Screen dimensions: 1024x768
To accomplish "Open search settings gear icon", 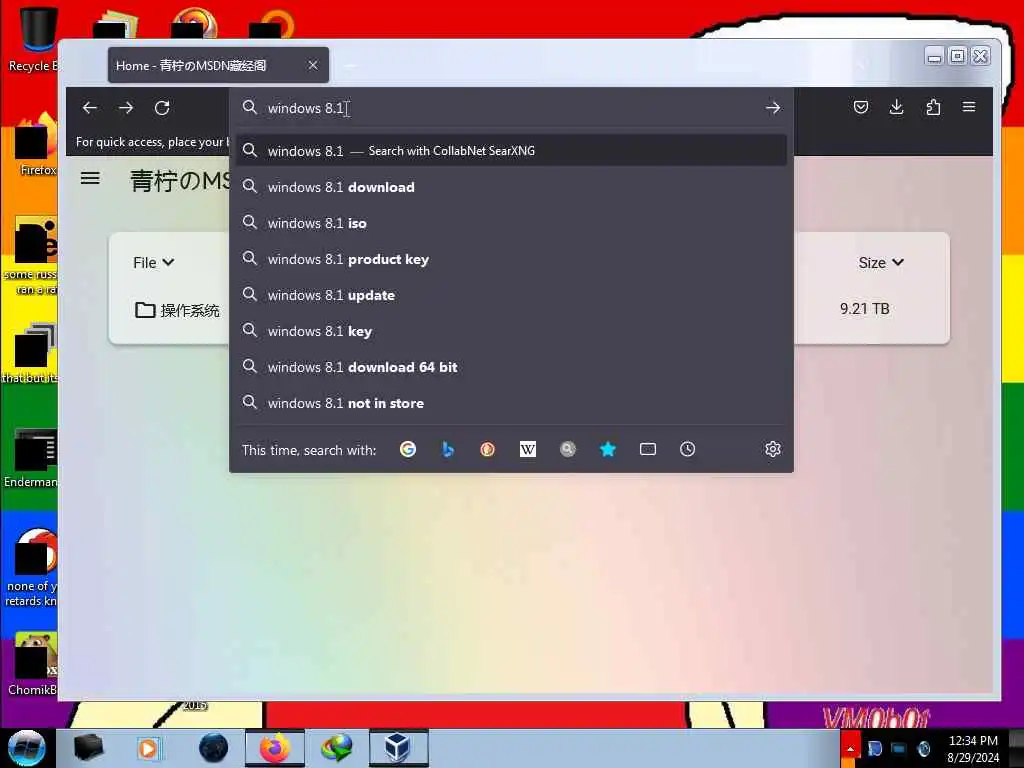I will [x=773, y=449].
